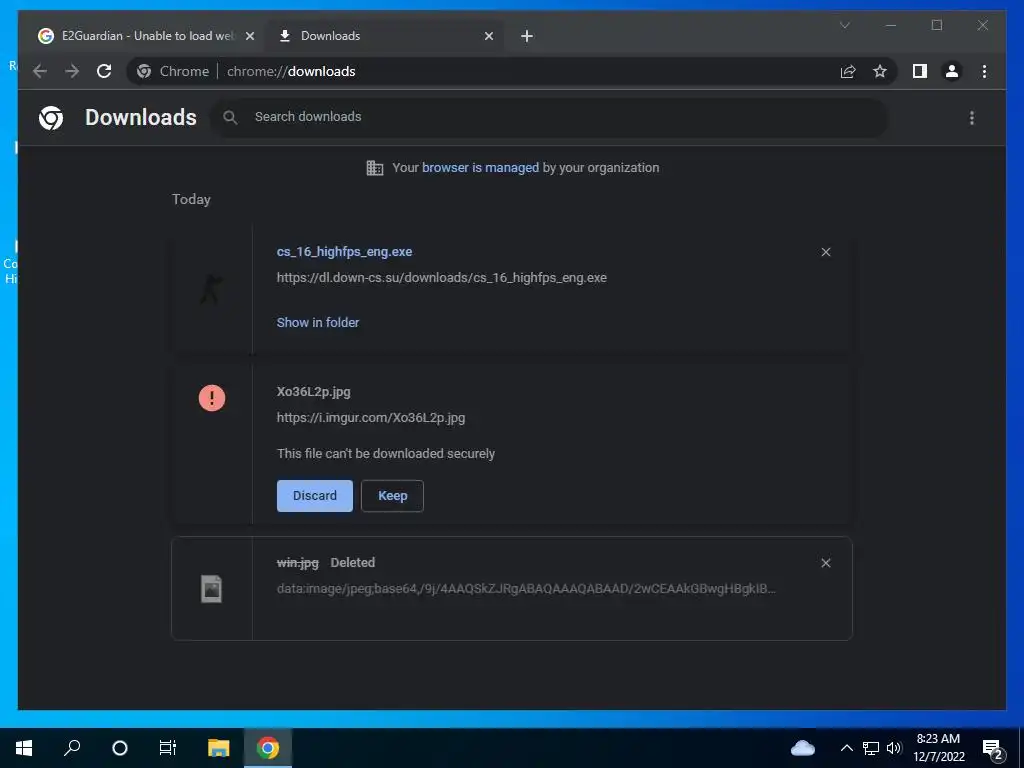Image resolution: width=1024 pixels, height=768 pixels.
Task: Open the 'browser is managed' link
Action: click(x=481, y=167)
